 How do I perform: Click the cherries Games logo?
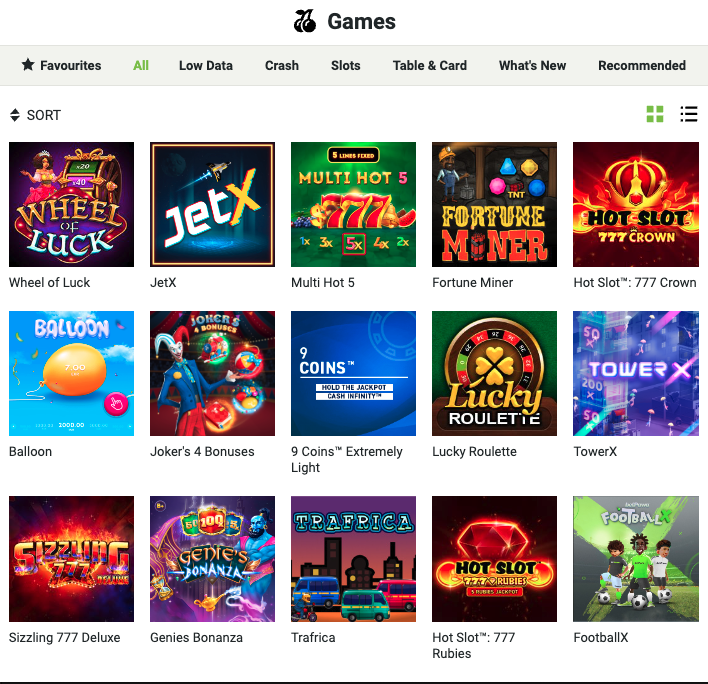pyautogui.click(x=305, y=21)
